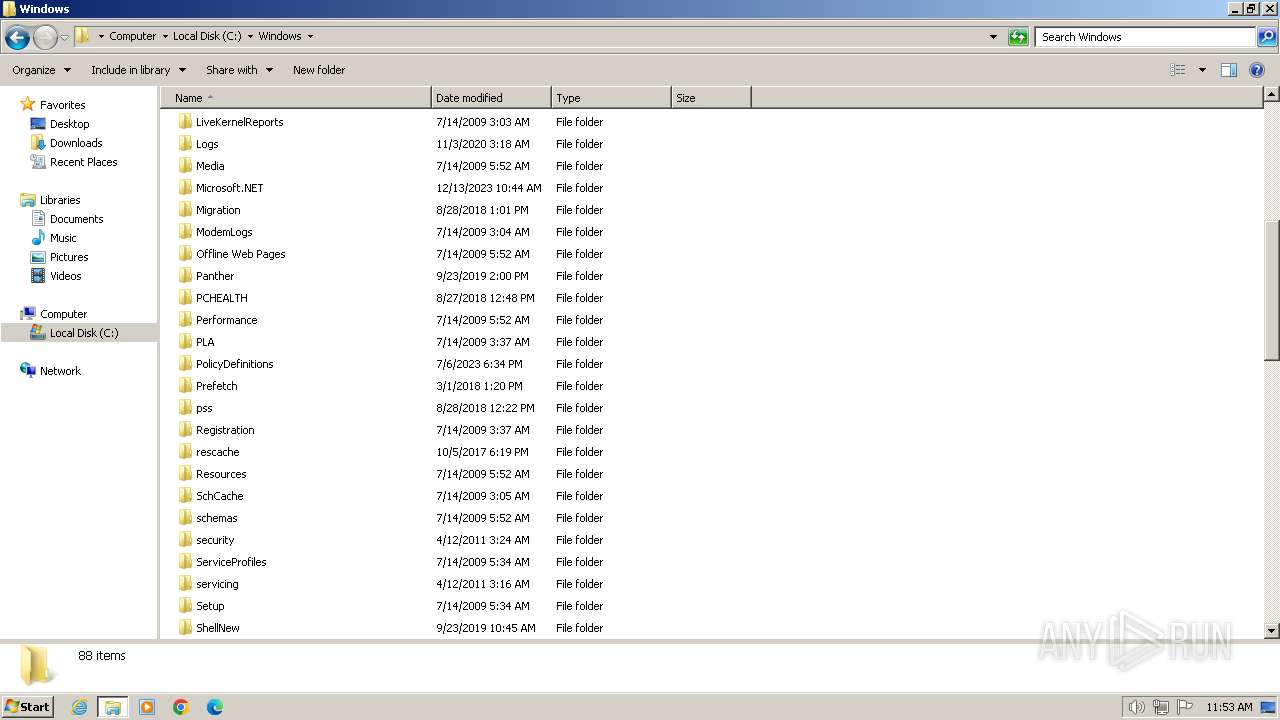The image size is (1280, 720).
Task: Open the Music library
Action: point(63,238)
